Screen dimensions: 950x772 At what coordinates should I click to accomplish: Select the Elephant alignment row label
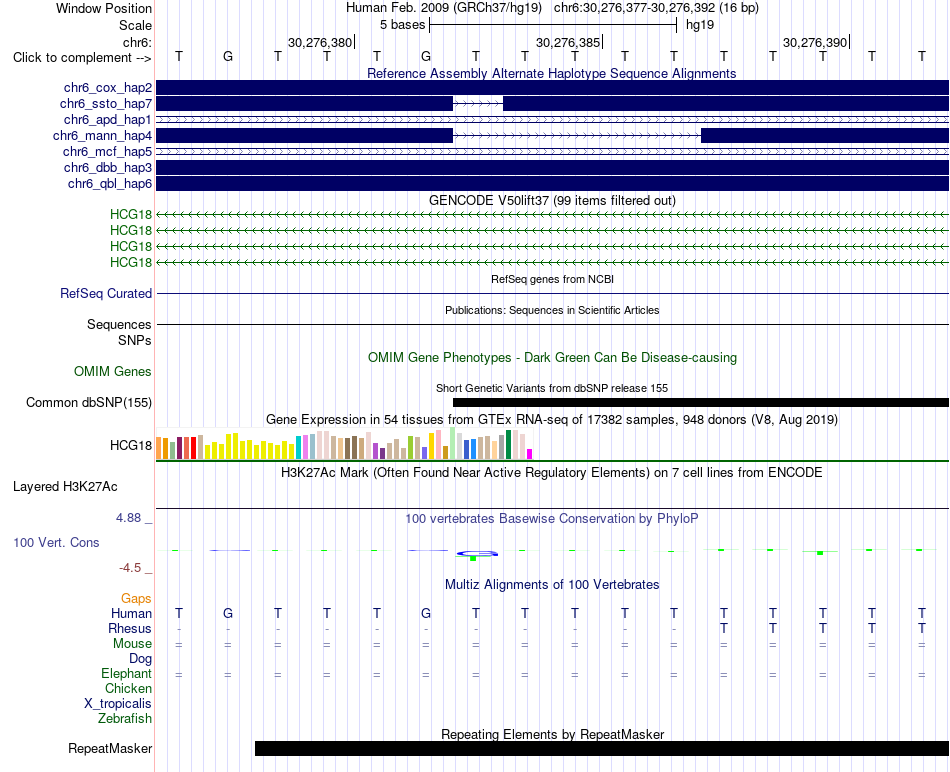[x=127, y=674]
